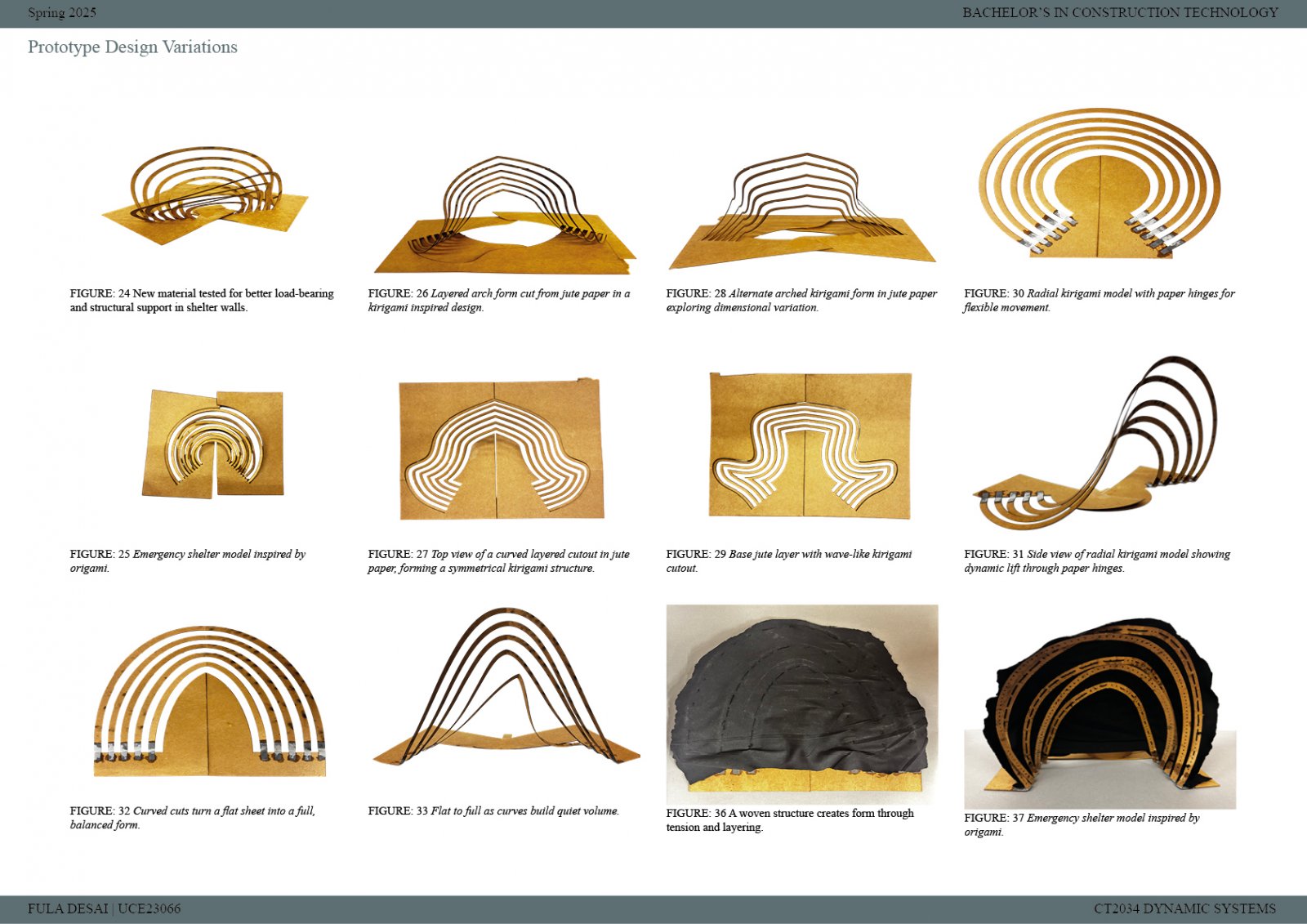
Task: Click caption 'FIGURE: 24 New material tested'
Action: click(x=202, y=301)
